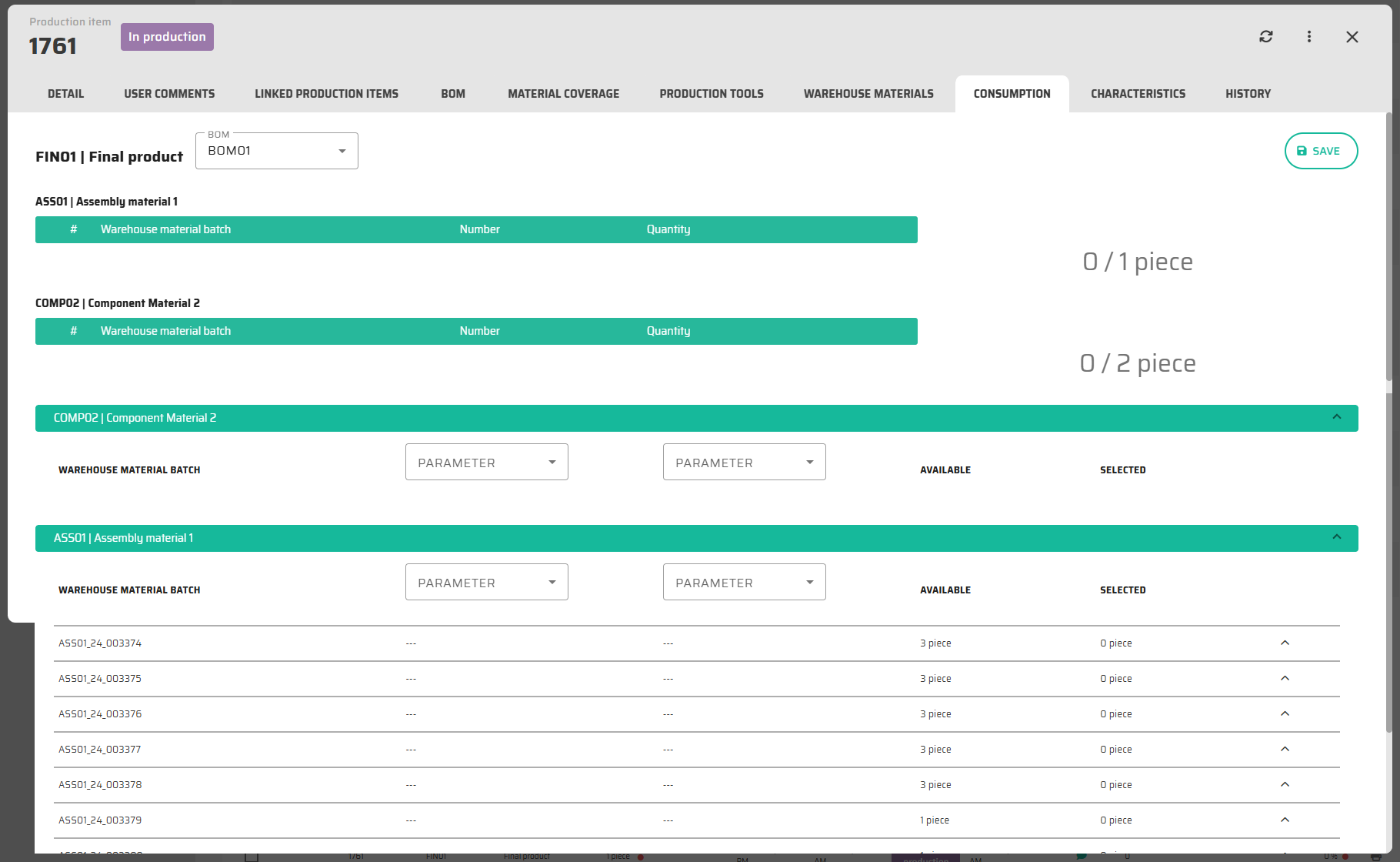
Task: Switch to the Detail tab
Action: tap(66, 94)
